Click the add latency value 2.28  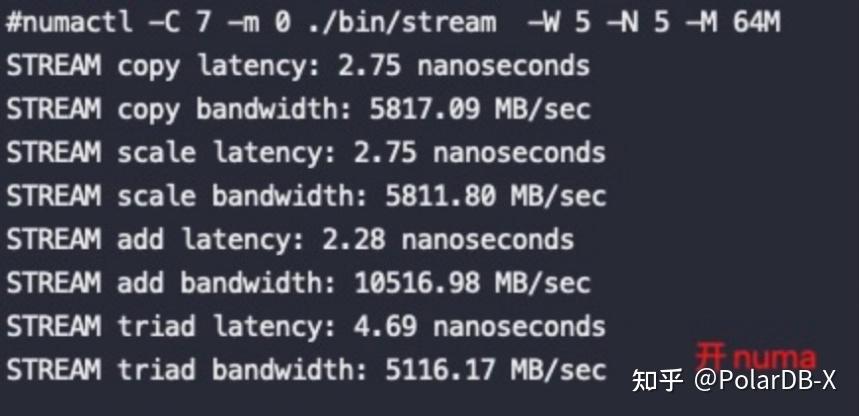pyautogui.click(x=353, y=239)
